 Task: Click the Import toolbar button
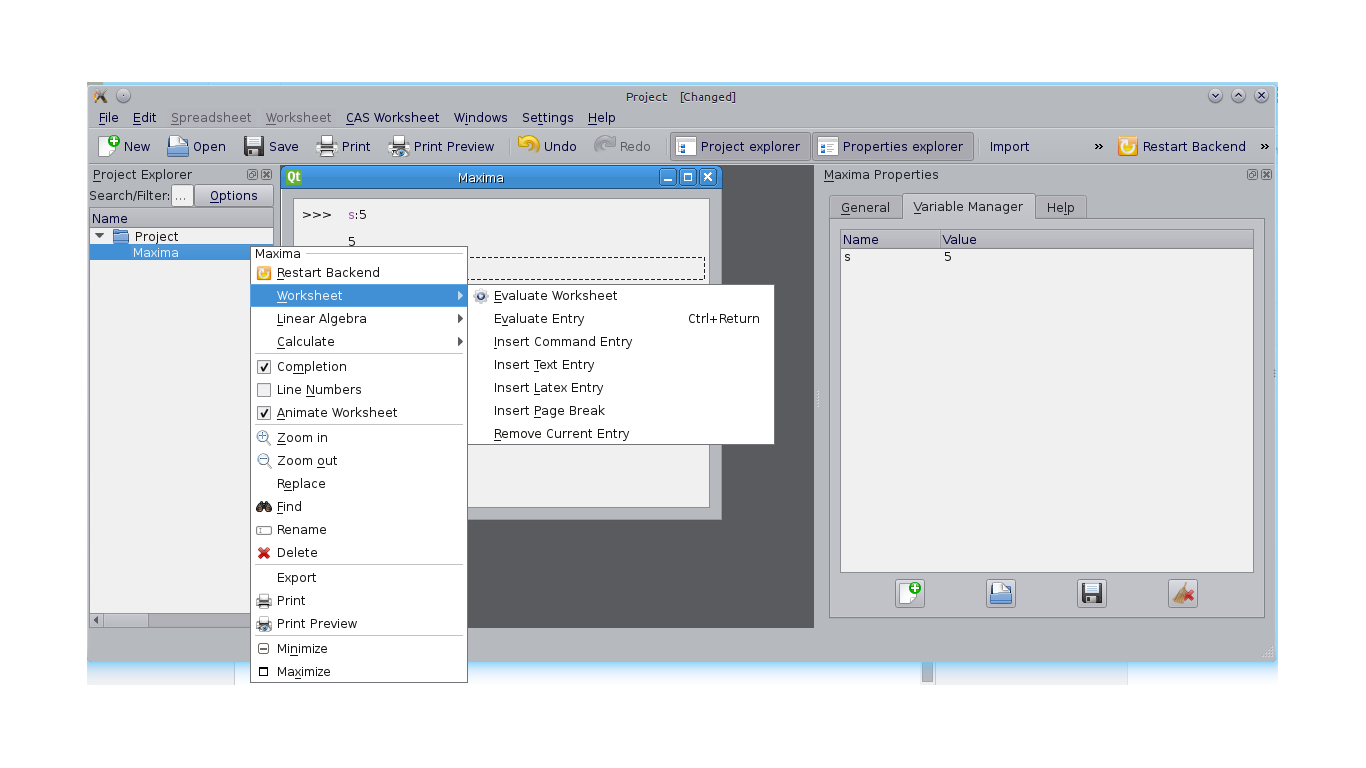[1009, 146]
